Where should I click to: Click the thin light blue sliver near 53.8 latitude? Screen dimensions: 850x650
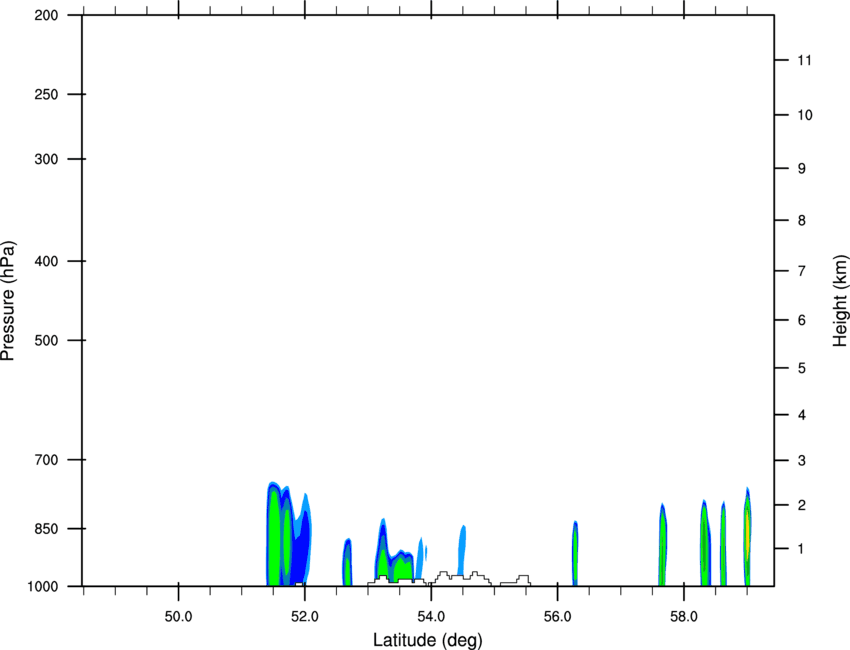[x=420, y=558]
